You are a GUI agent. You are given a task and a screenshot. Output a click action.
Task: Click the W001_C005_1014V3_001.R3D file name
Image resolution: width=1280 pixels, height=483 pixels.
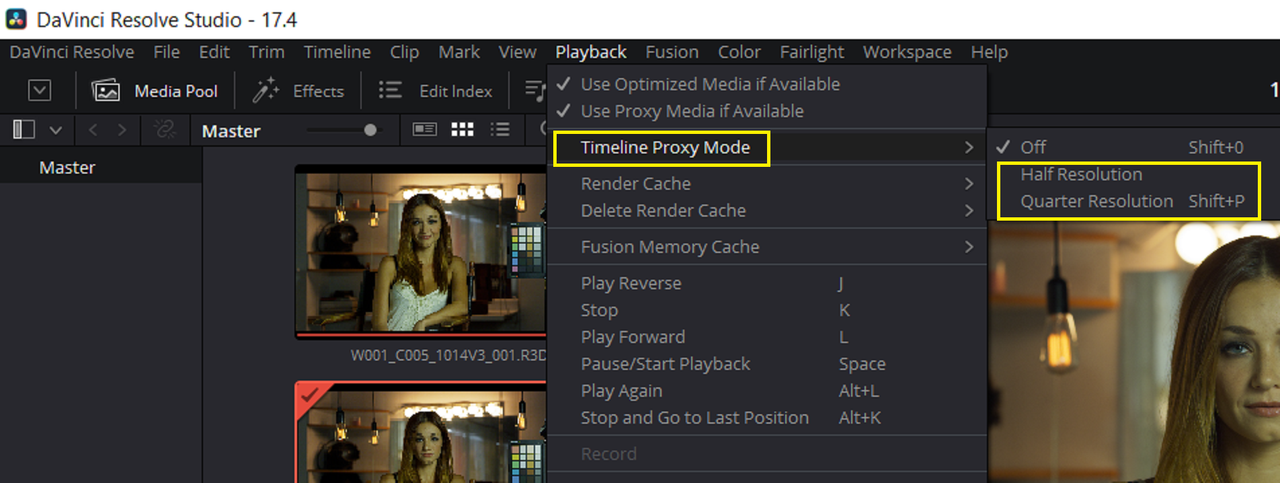pos(448,355)
